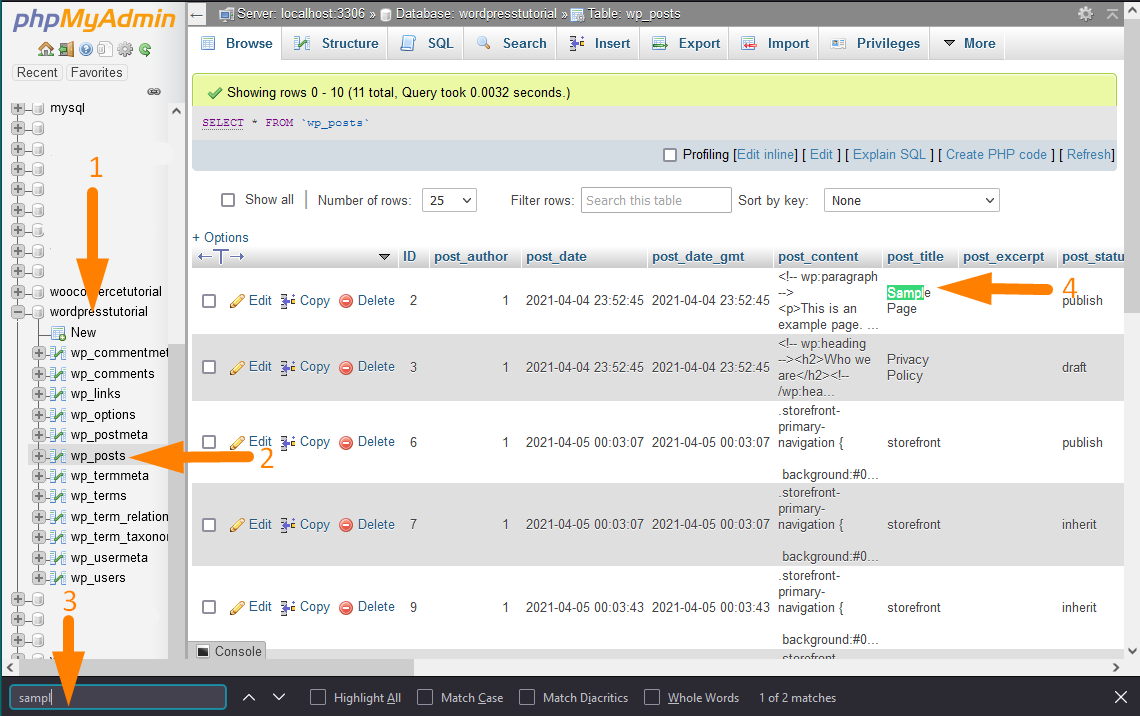Expand the mysql database node

(17, 108)
